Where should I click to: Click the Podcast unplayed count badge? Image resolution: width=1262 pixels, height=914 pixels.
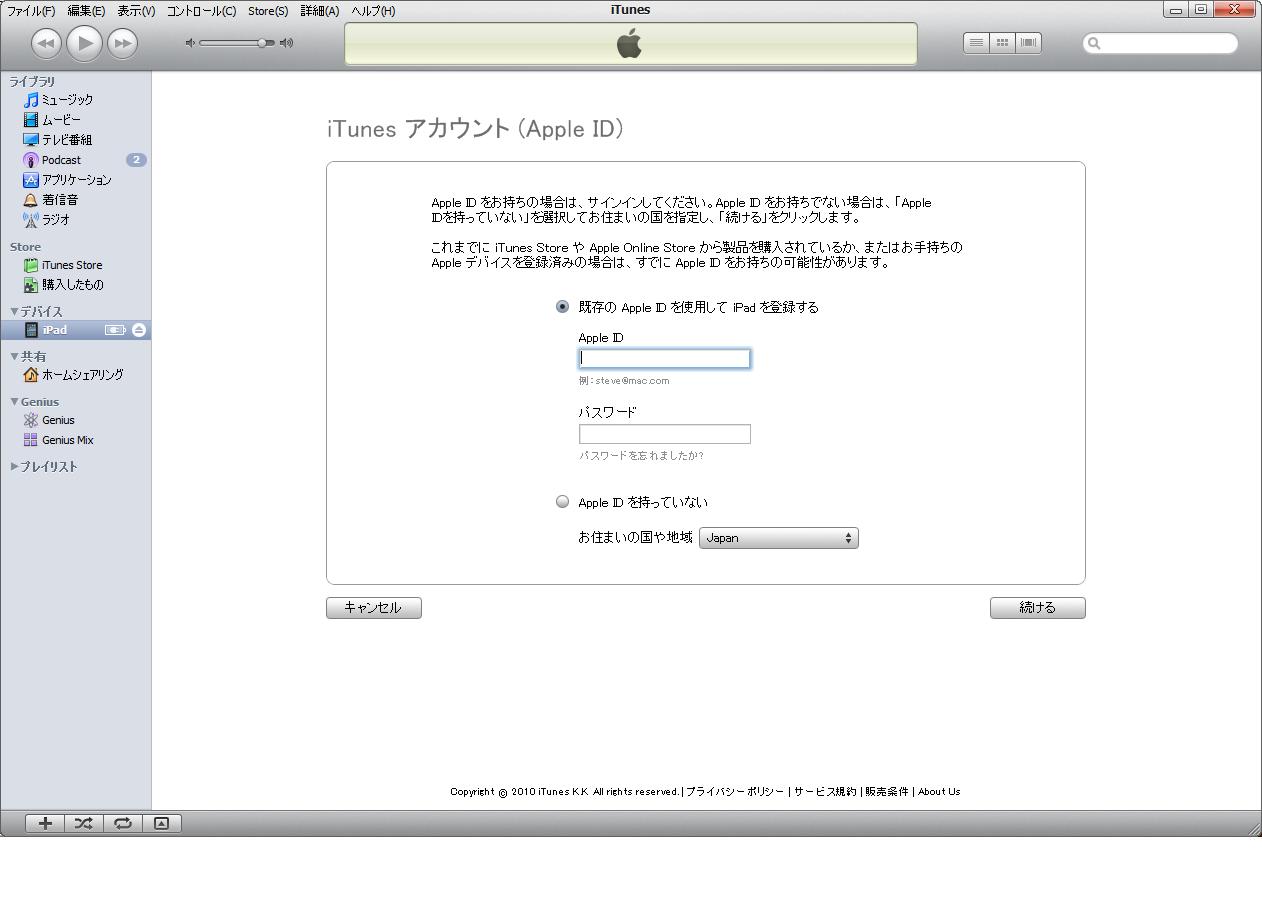pyautogui.click(x=136, y=160)
